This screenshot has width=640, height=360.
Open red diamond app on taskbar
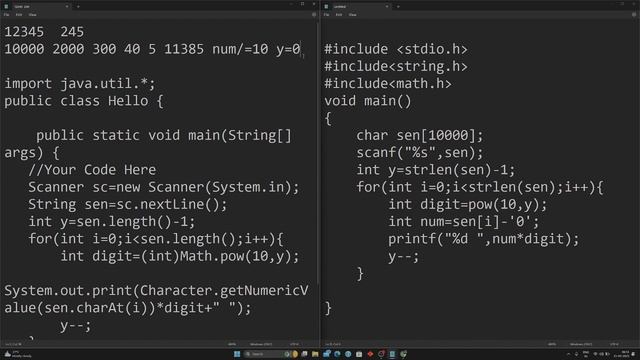370,354
